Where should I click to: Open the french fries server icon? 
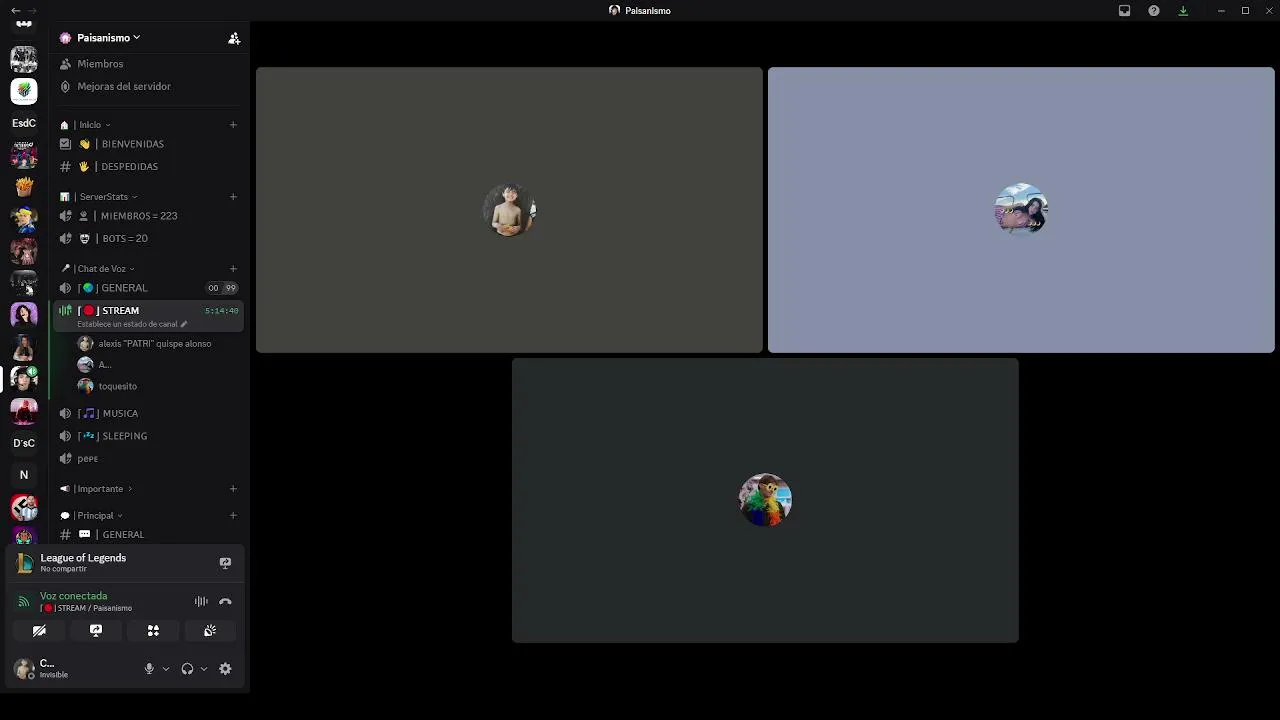tap(24, 187)
